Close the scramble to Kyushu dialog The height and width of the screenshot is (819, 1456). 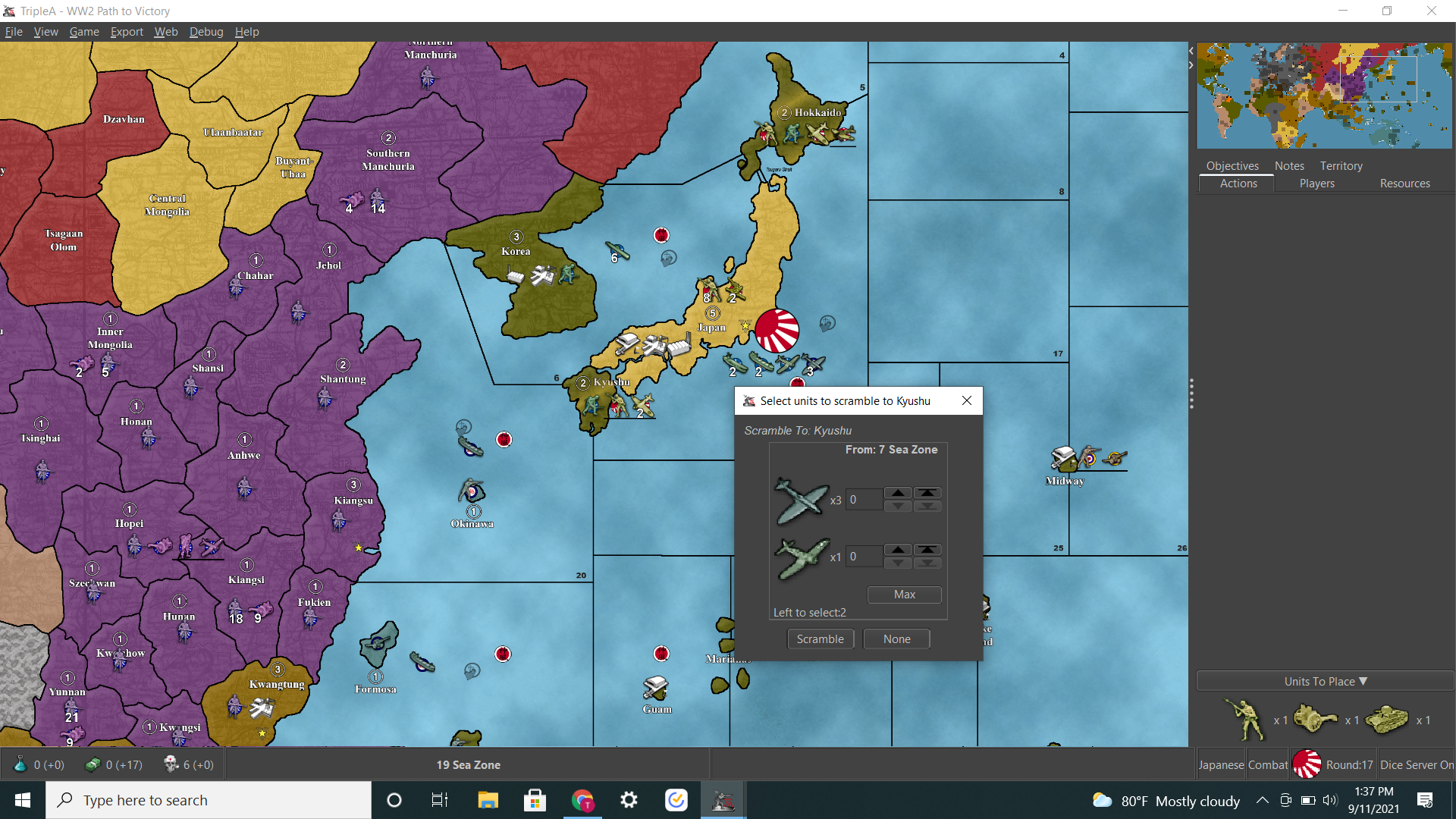pyautogui.click(x=966, y=400)
